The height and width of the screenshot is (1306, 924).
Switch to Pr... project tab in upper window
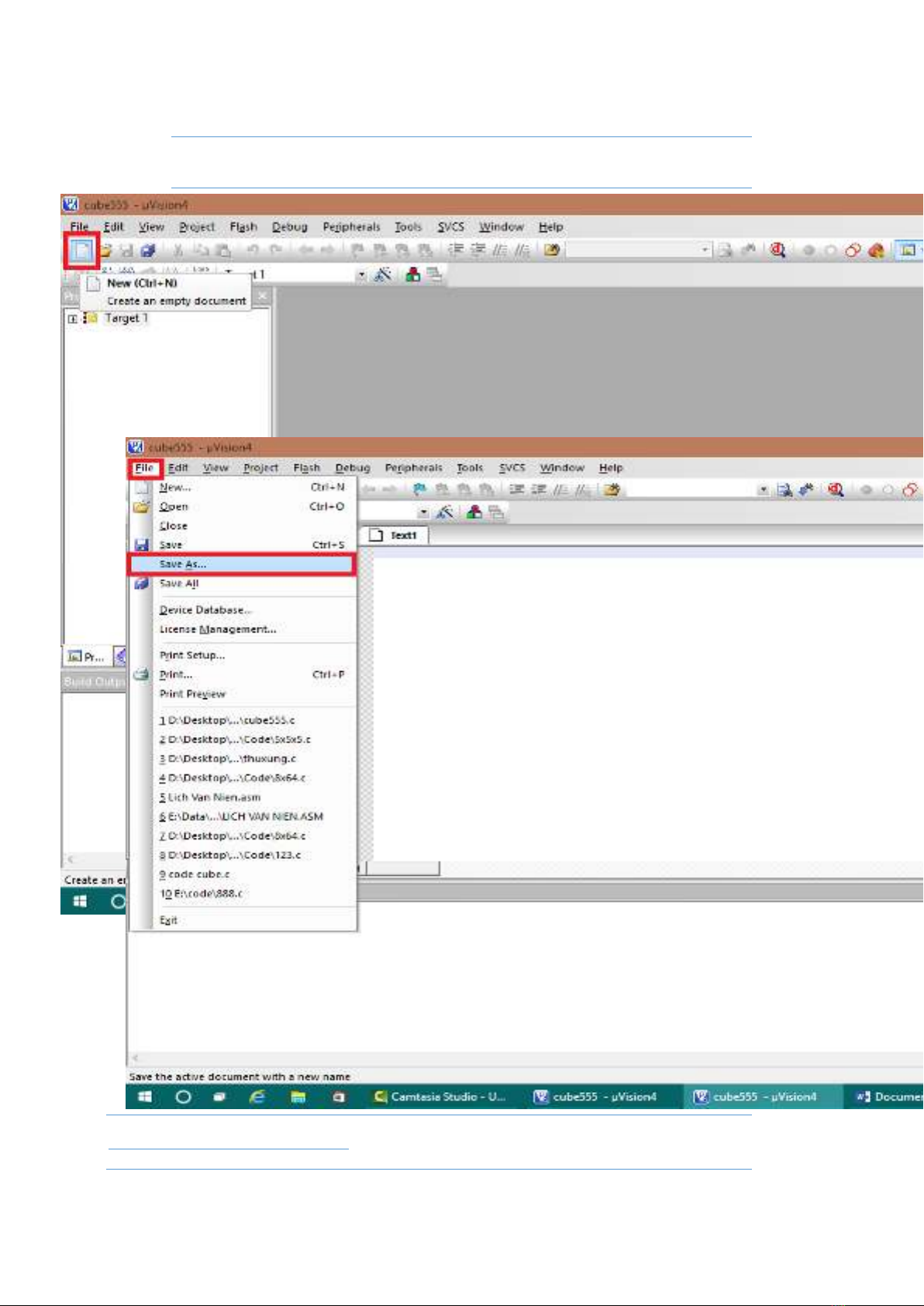(86, 657)
